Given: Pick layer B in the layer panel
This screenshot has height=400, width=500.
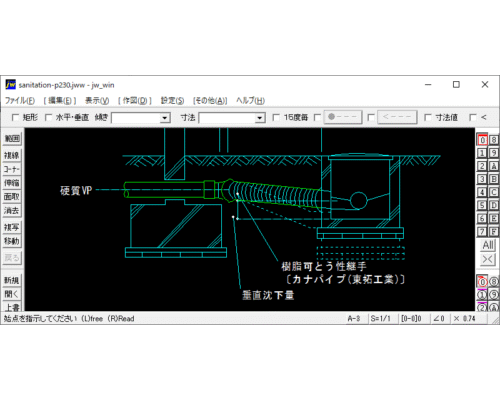Looking at the screenshot, I should [494, 179].
